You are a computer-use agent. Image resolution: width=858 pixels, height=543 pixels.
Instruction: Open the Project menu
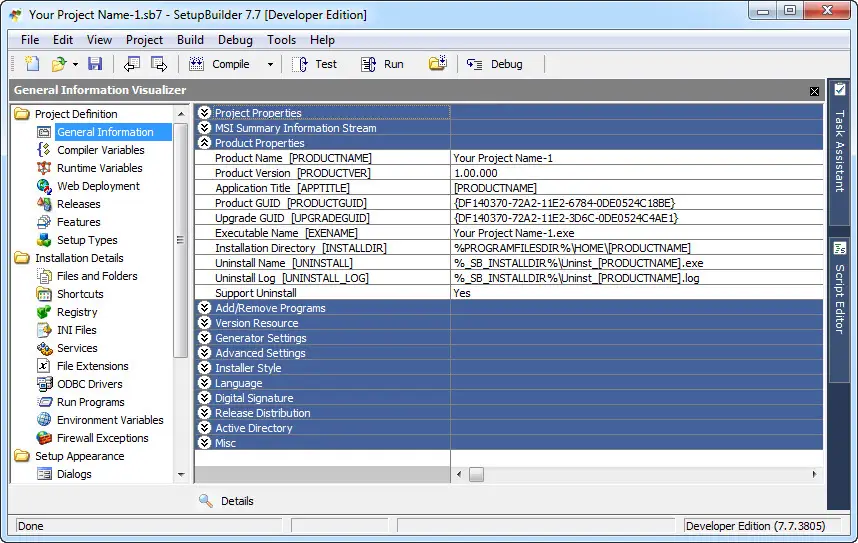(x=144, y=40)
